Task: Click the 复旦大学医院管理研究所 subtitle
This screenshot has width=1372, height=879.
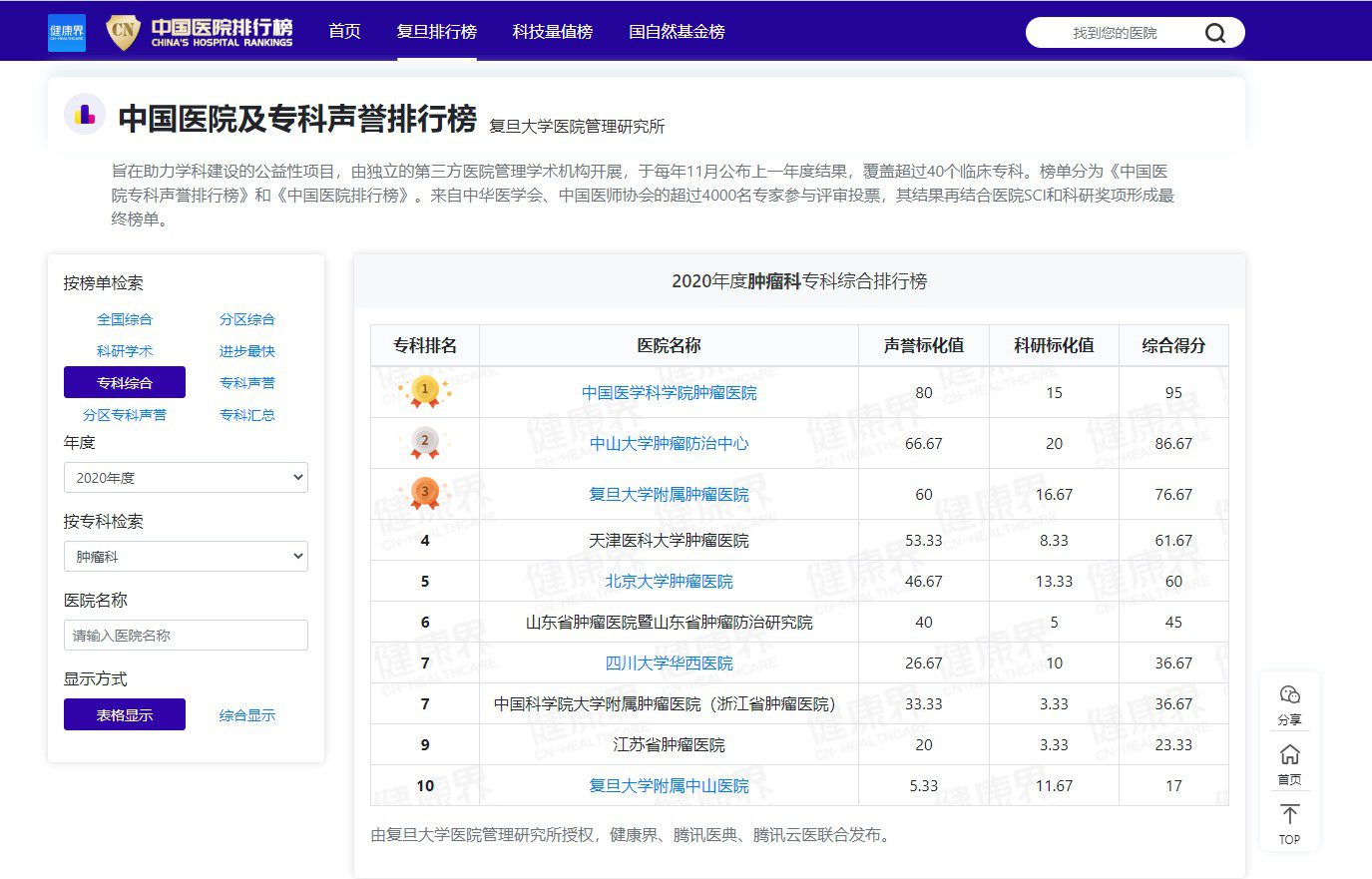Action: tap(577, 127)
